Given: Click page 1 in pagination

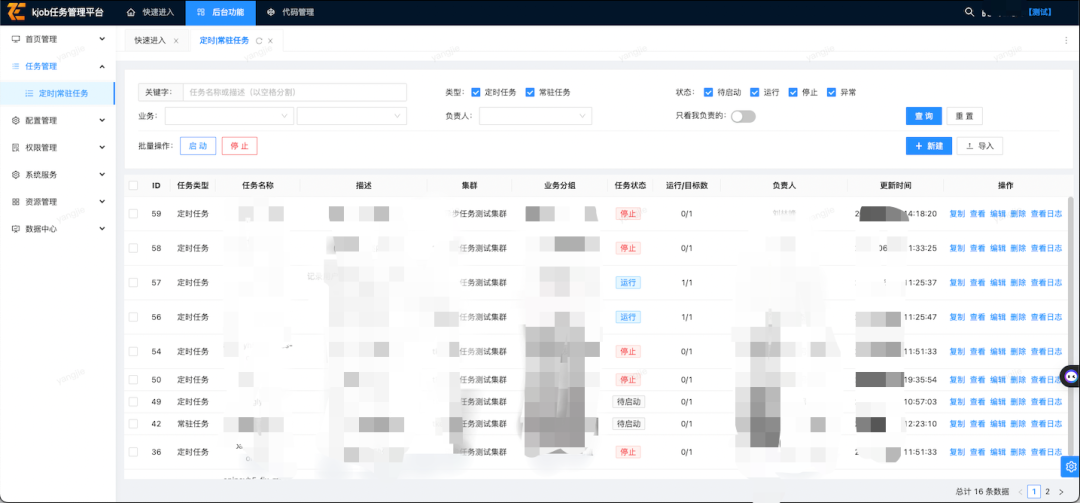Looking at the screenshot, I should (x=1034, y=491).
